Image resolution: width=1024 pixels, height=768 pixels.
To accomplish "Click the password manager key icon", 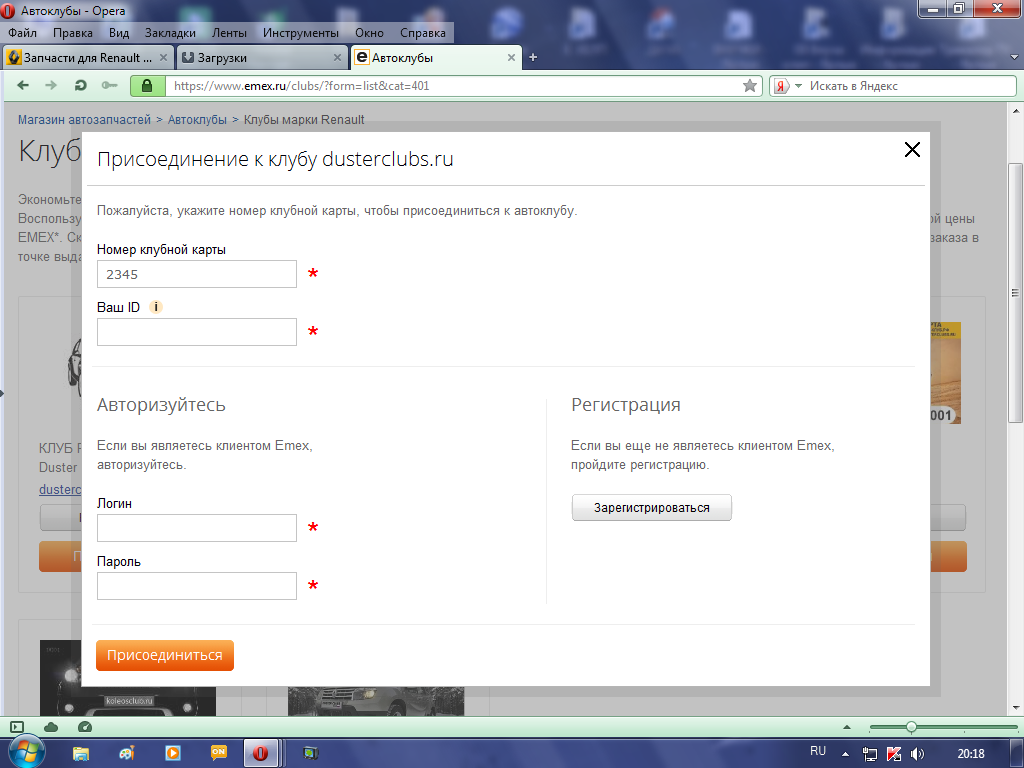I will (x=109, y=86).
